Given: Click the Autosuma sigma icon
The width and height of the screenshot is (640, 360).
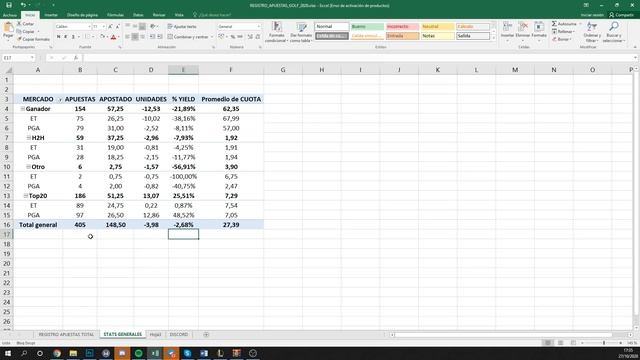Looking at the screenshot, I should [x=554, y=24].
